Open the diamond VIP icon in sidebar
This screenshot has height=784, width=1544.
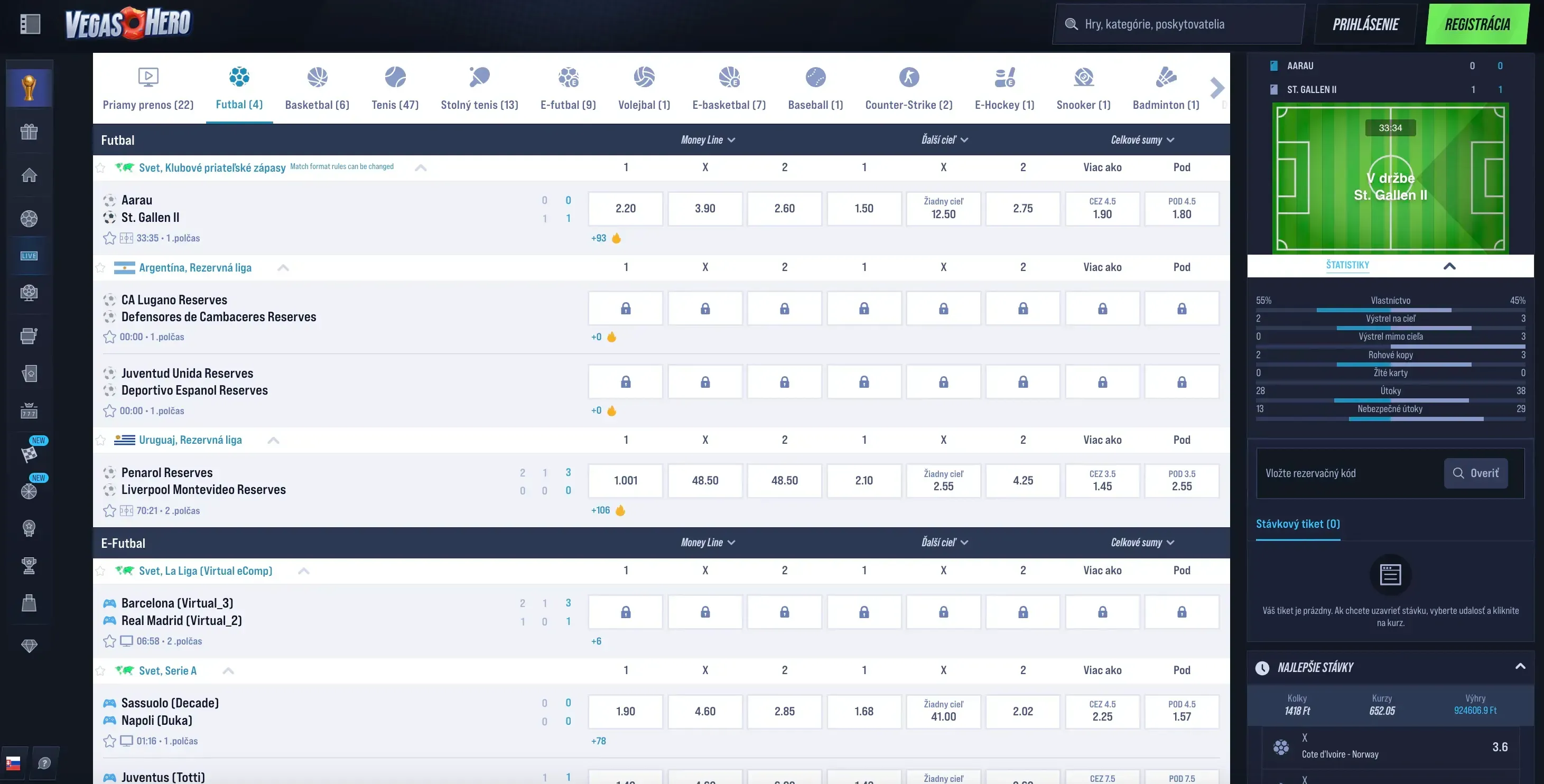29,646
